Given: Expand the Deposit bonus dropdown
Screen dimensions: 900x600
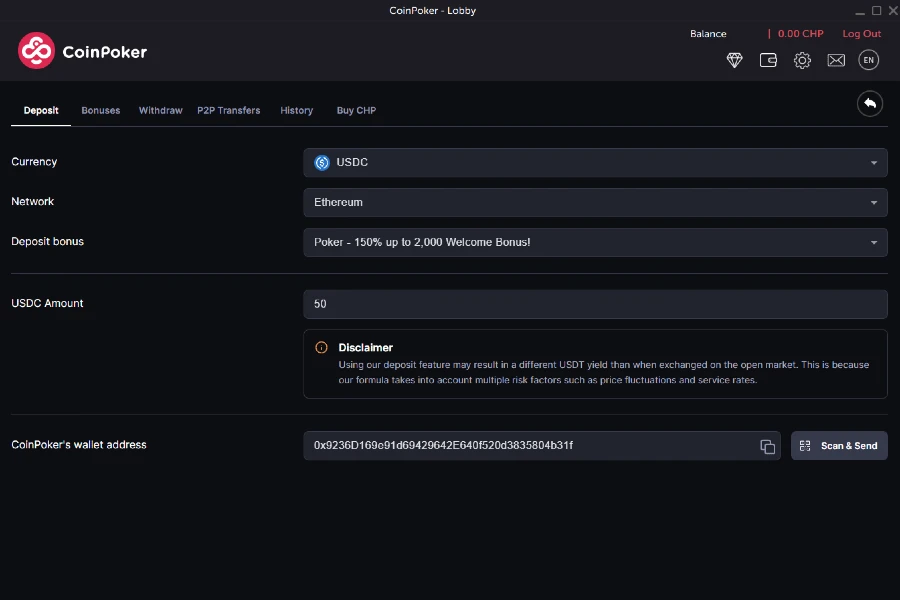Looking at the screenshot, I should tap(595, 242).
